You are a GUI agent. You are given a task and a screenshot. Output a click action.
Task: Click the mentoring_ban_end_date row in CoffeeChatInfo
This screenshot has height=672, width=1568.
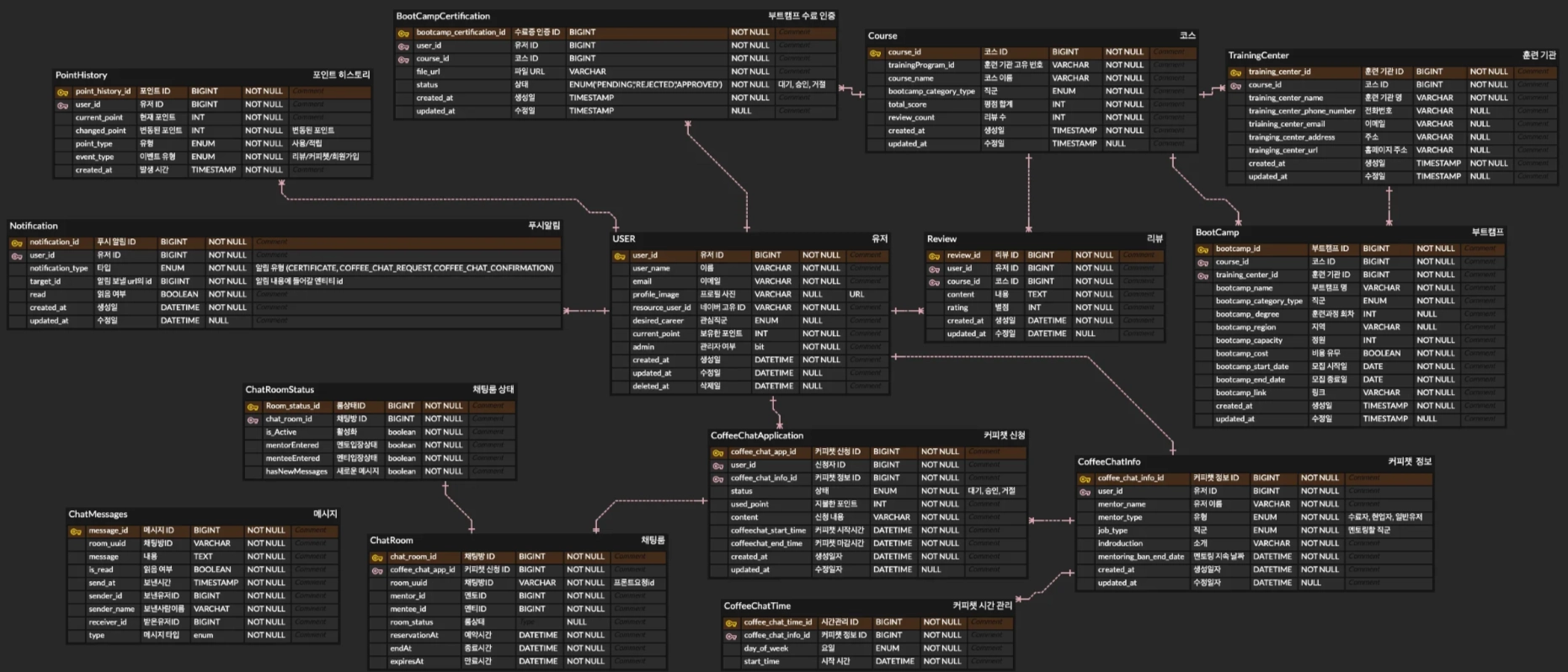coord(1140,557)
